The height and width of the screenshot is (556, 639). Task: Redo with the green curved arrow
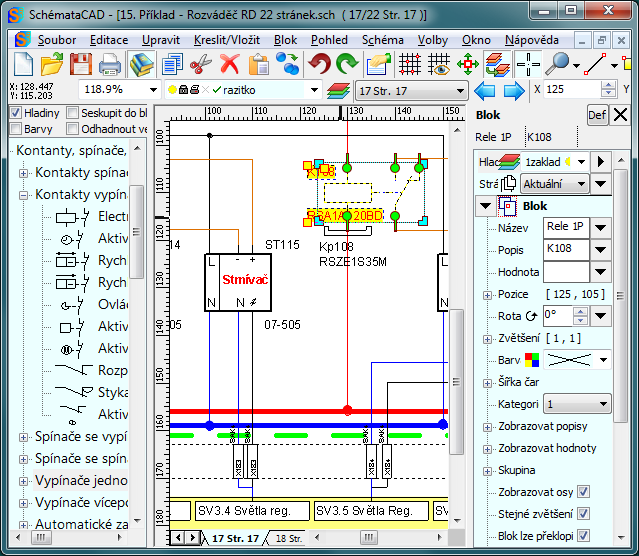347,65
